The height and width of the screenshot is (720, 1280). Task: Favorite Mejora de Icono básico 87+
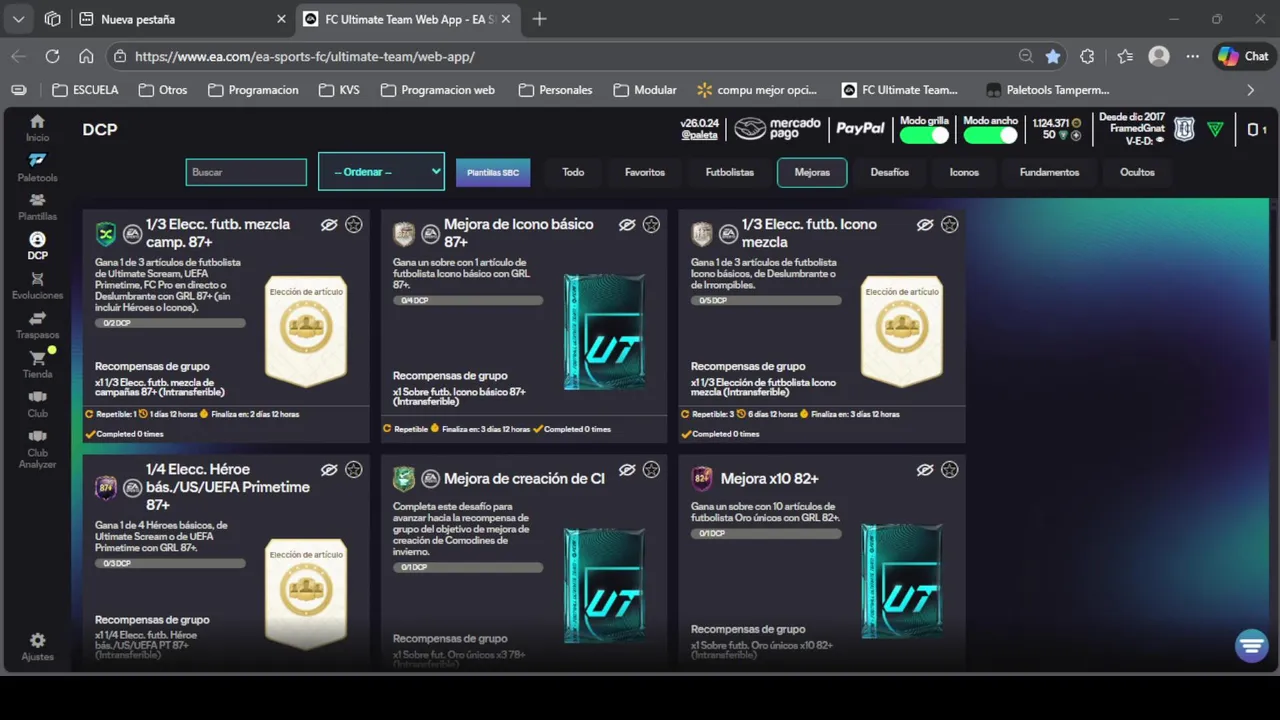click(652, 225)
